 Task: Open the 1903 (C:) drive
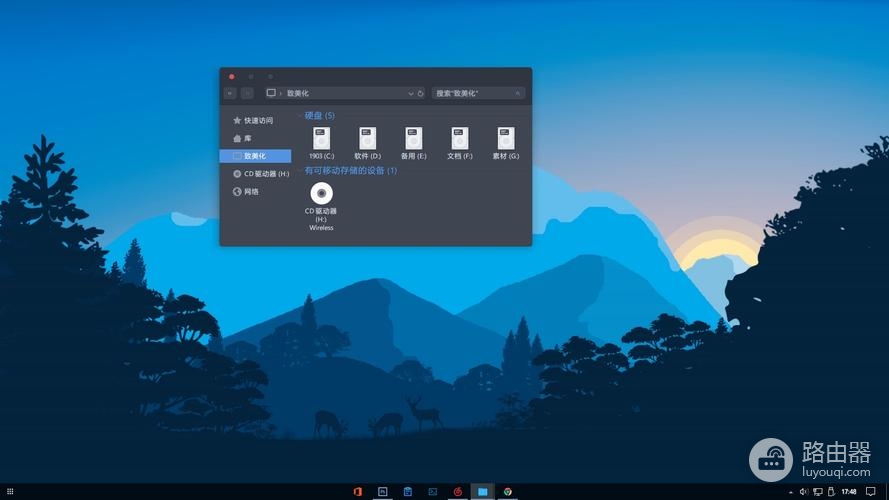tap(321, 140)
